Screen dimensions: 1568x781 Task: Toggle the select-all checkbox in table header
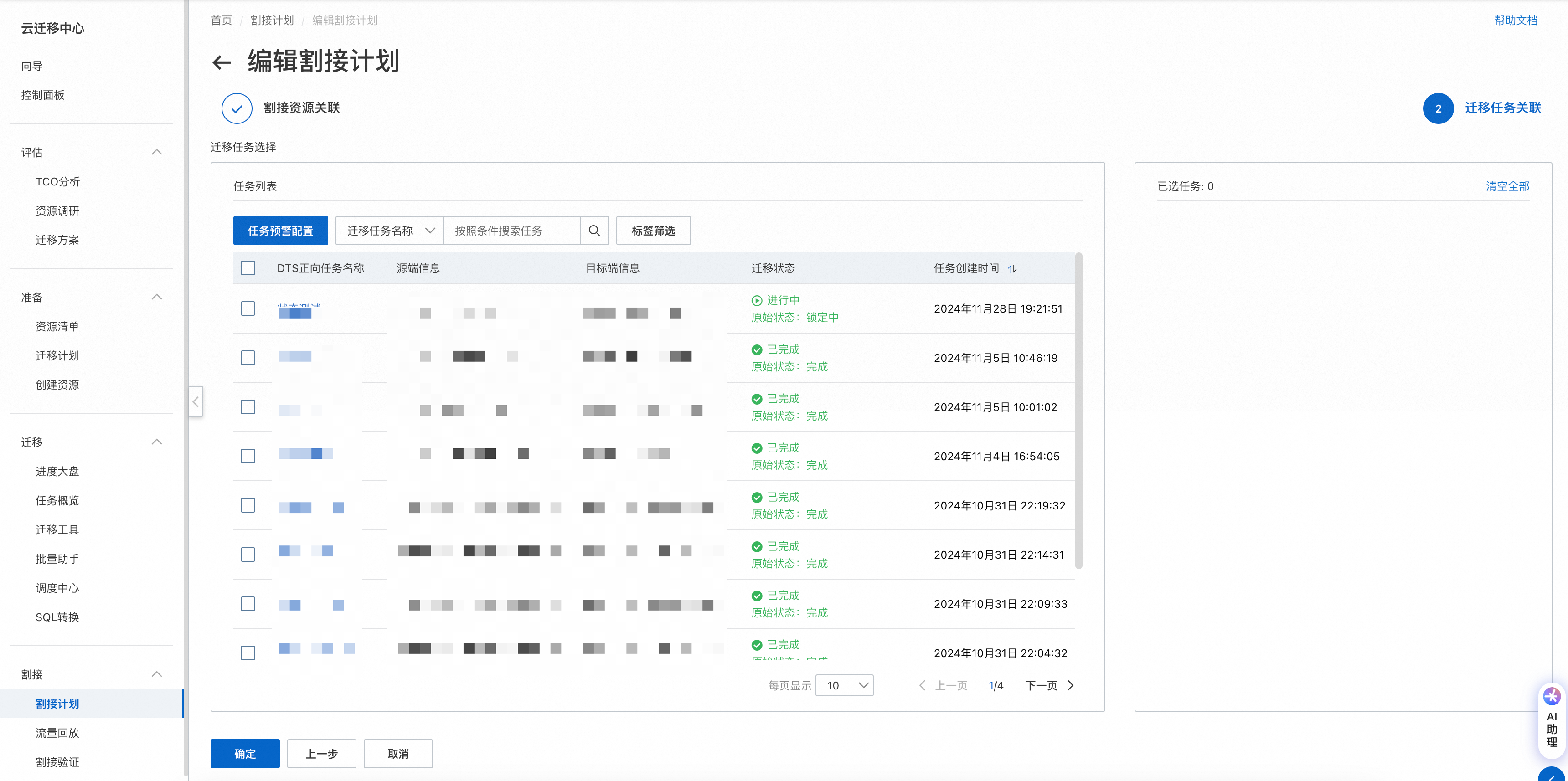[248, 268]
